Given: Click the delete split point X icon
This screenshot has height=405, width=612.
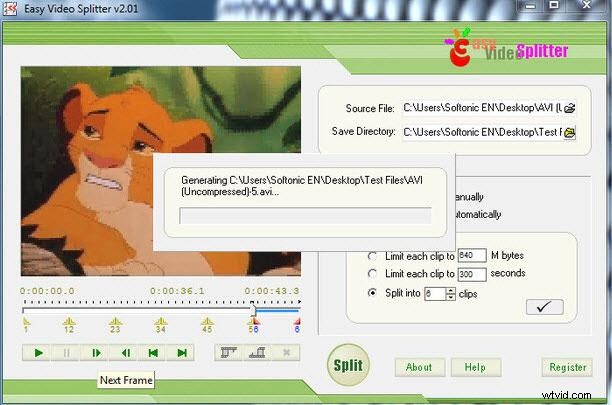Looking at the screenshot, I should [x=286, y=353].
